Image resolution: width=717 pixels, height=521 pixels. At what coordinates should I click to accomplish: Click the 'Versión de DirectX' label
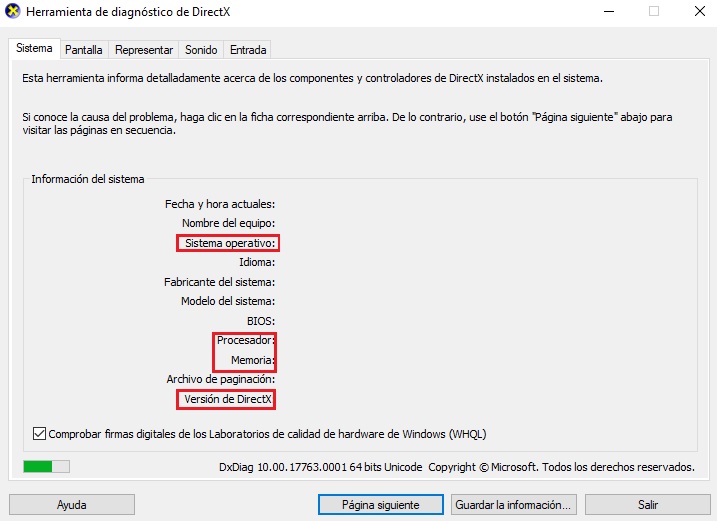[228, 399]
